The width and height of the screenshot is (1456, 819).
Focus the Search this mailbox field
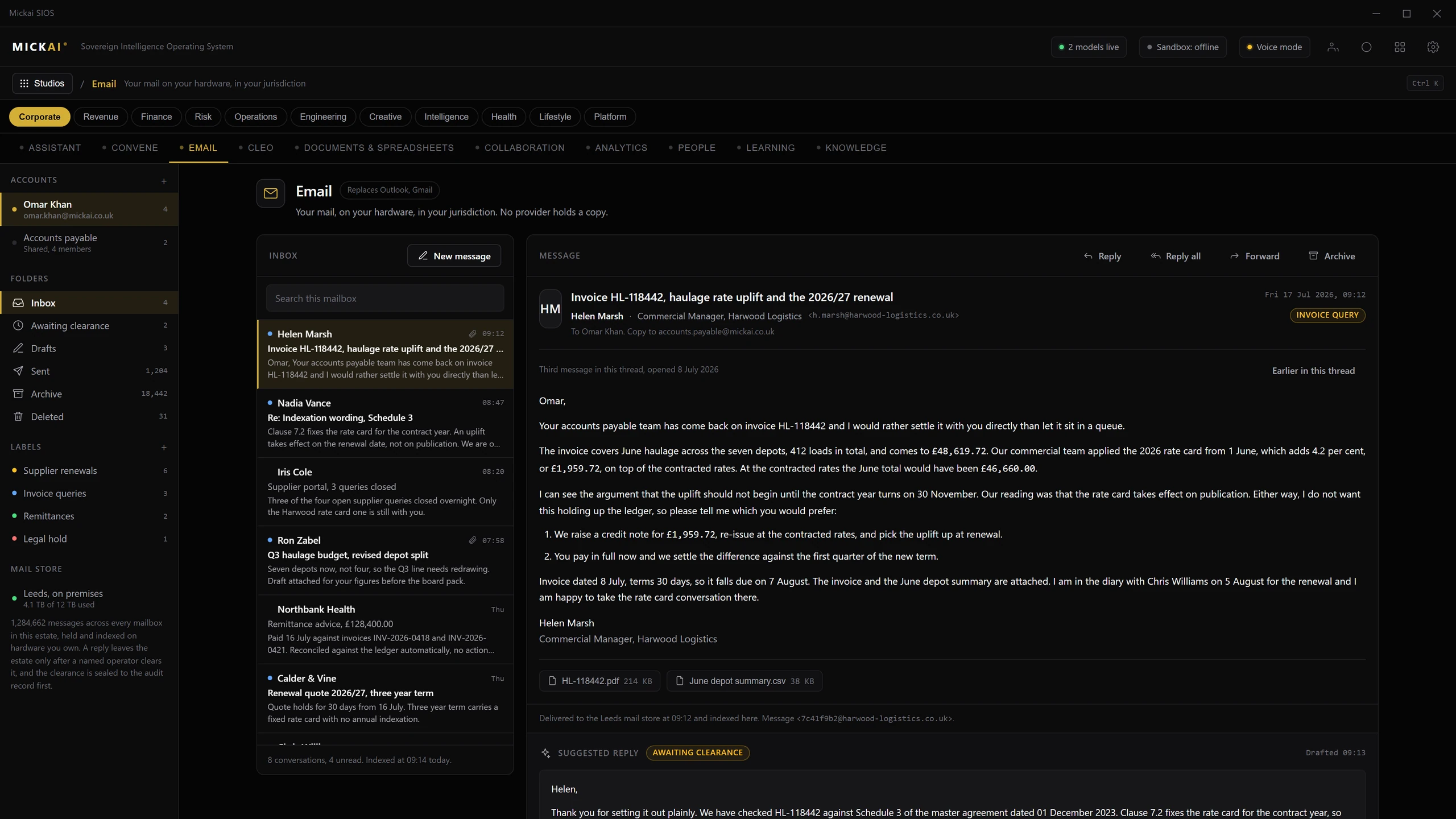[385, 298]
